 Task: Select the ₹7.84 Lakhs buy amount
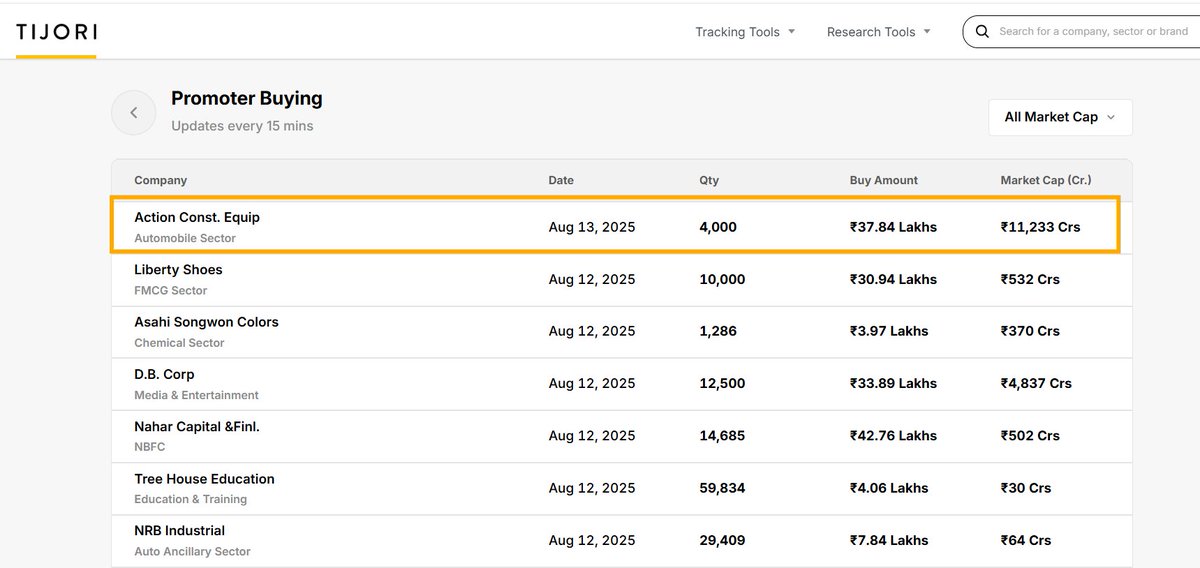coord(889,540)
